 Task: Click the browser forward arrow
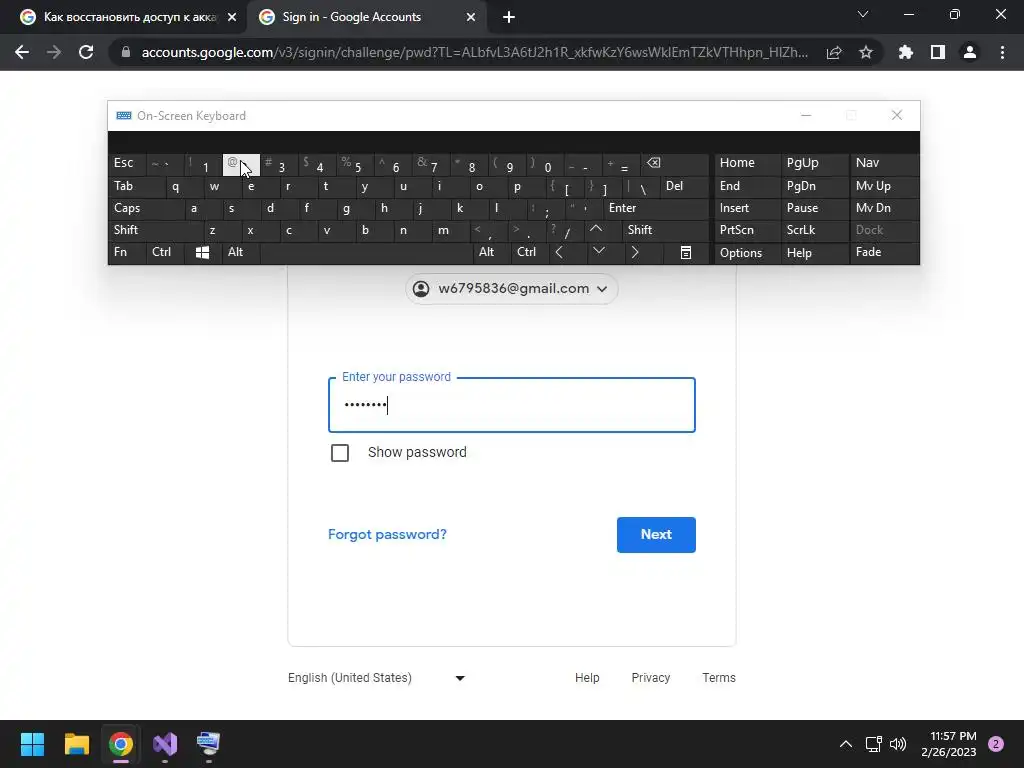[x=54, y=52]
